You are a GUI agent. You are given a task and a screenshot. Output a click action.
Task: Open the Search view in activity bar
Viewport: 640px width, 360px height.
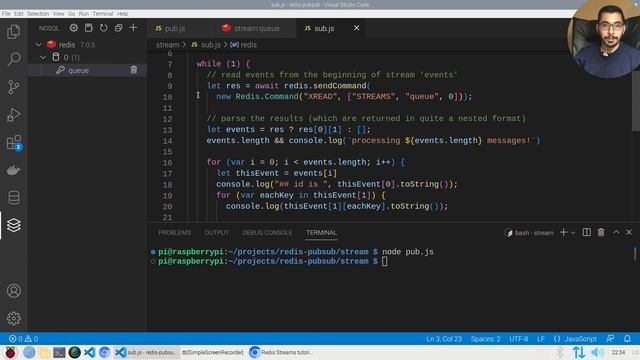(x=13, y=59)
